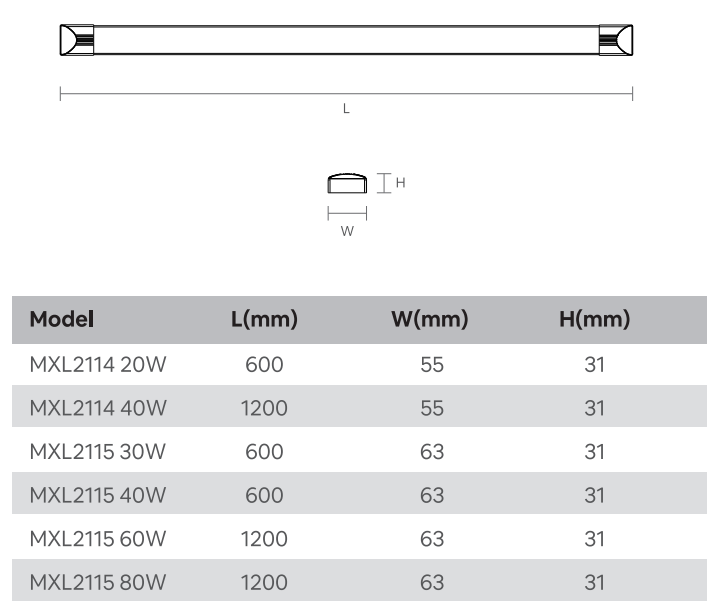Click the long fixture body drawing
Viewport: 713px width, 608px height.
click(346, 40)
